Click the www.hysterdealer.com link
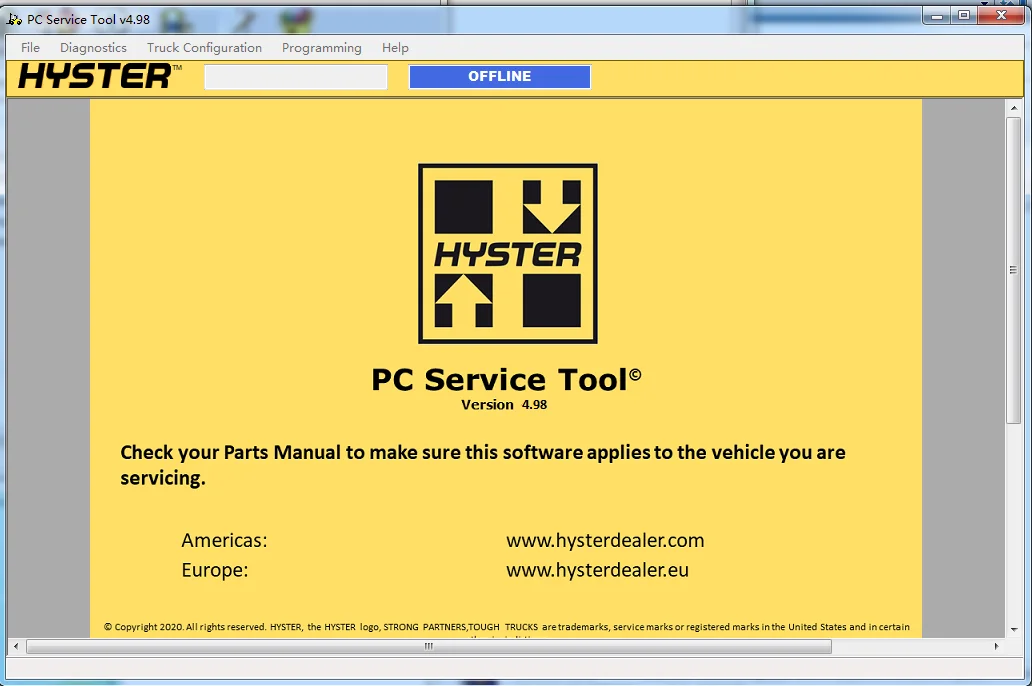This screenshot has width=1032, height=686. [605, 541]
